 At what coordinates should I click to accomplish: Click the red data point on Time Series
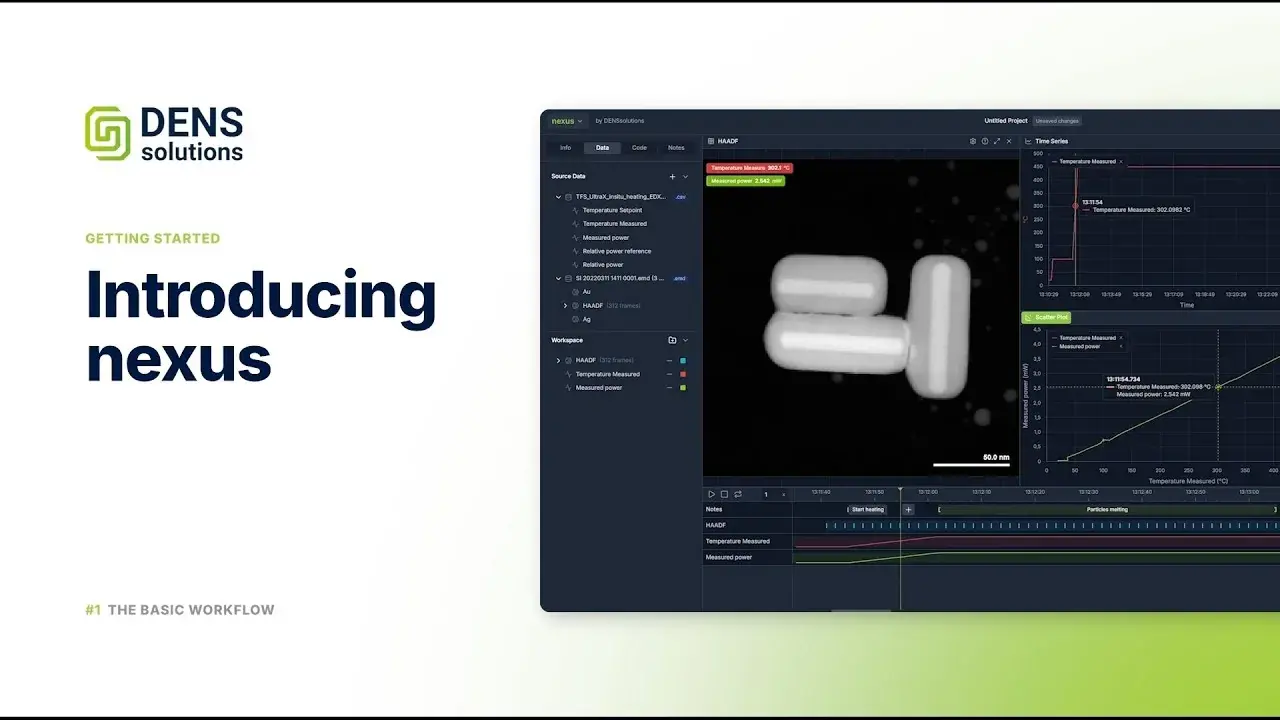[1076, 206]
